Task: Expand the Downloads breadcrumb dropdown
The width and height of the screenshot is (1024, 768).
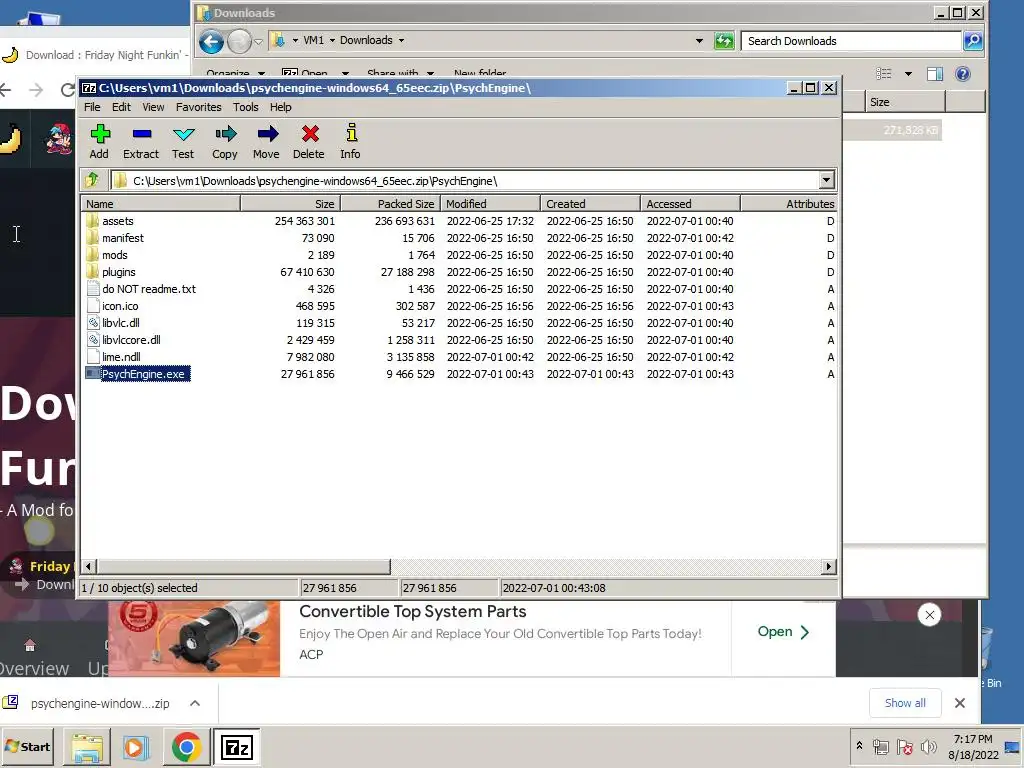Action: pyautogui.click(x=401, y=40)
